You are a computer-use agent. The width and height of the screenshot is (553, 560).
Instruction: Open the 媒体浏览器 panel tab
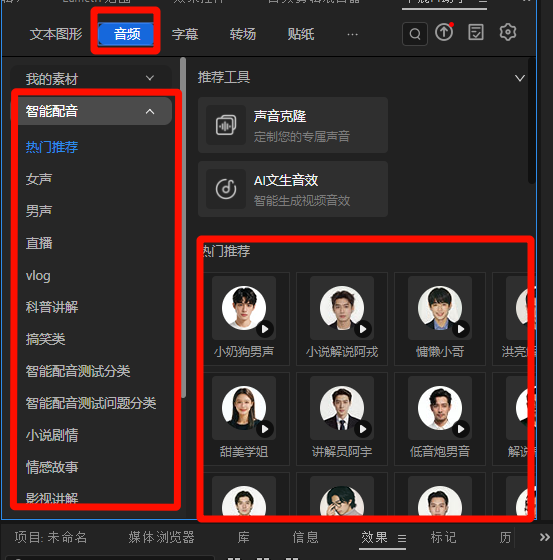[161, 537]
